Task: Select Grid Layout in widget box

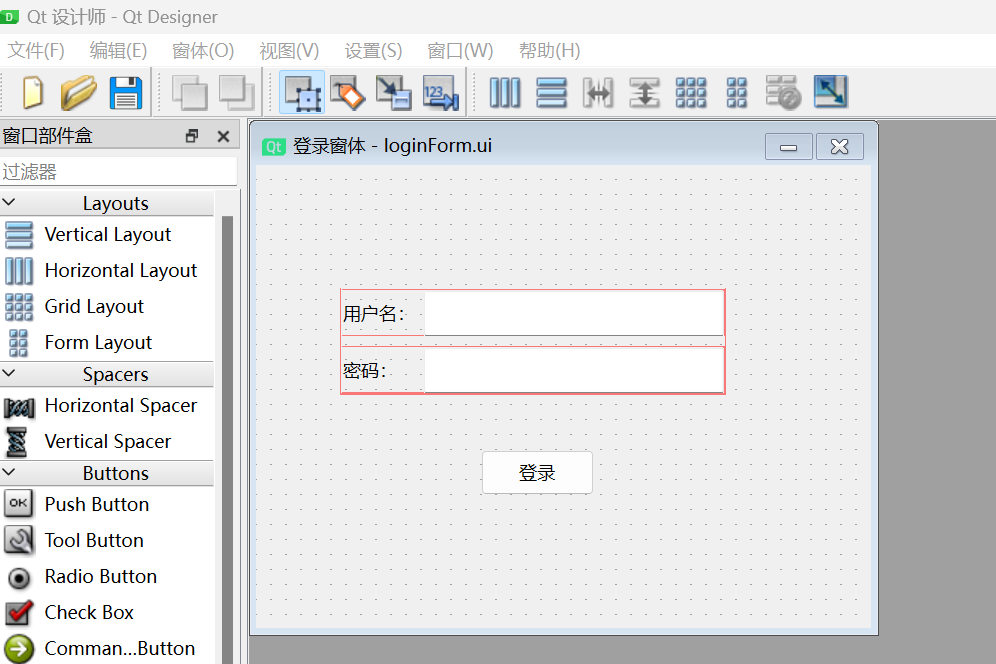Action: pos(107,307)
